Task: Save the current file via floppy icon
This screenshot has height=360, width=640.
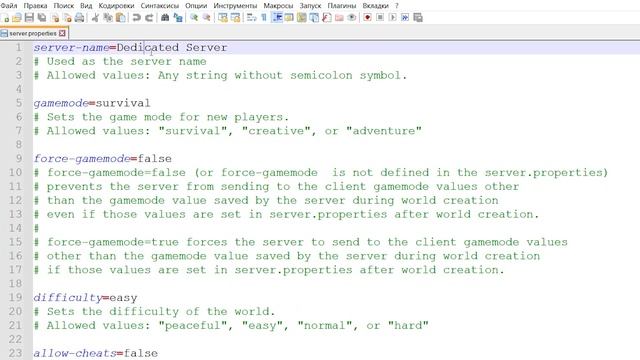Action: coord(29,18)
